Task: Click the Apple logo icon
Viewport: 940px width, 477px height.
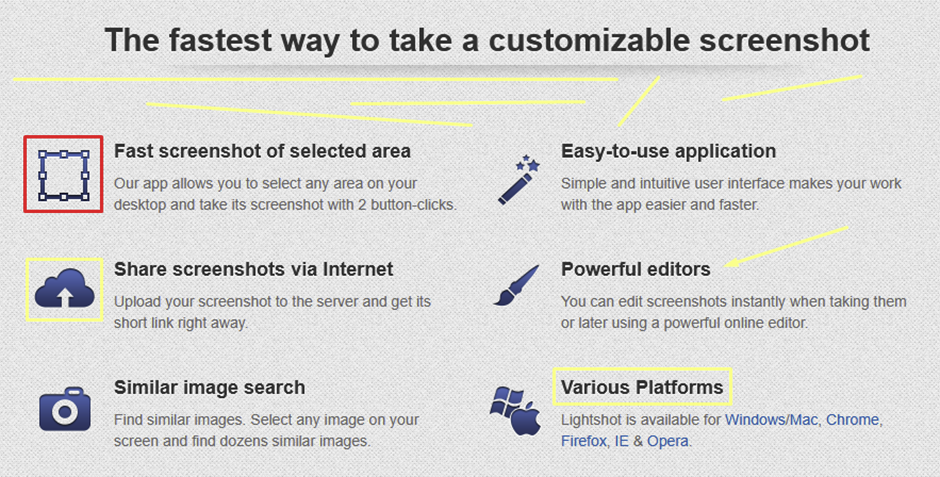Action: [x=526, y=419]
